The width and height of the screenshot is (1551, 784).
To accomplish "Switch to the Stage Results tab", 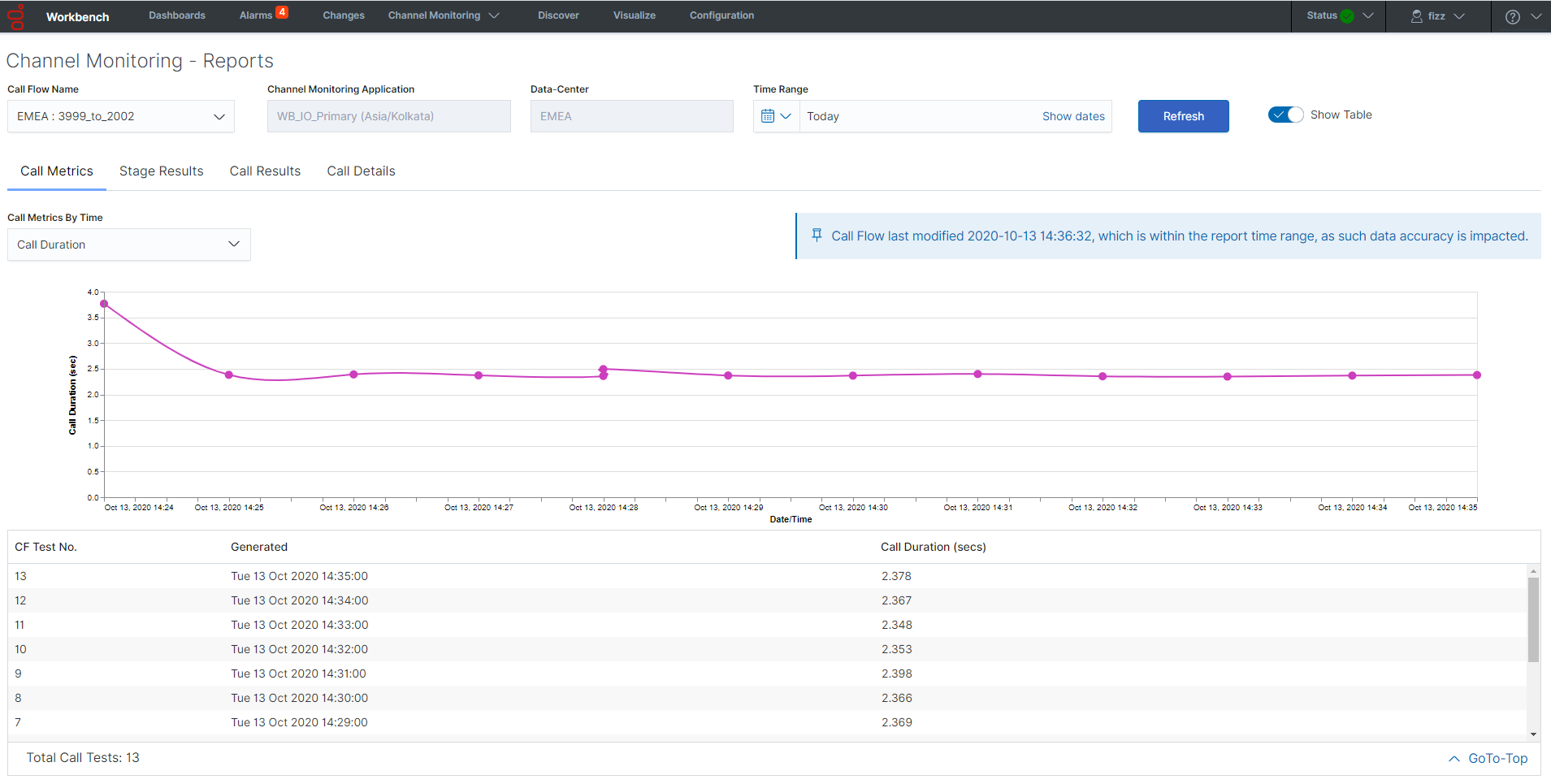I will tap(161, 171).
